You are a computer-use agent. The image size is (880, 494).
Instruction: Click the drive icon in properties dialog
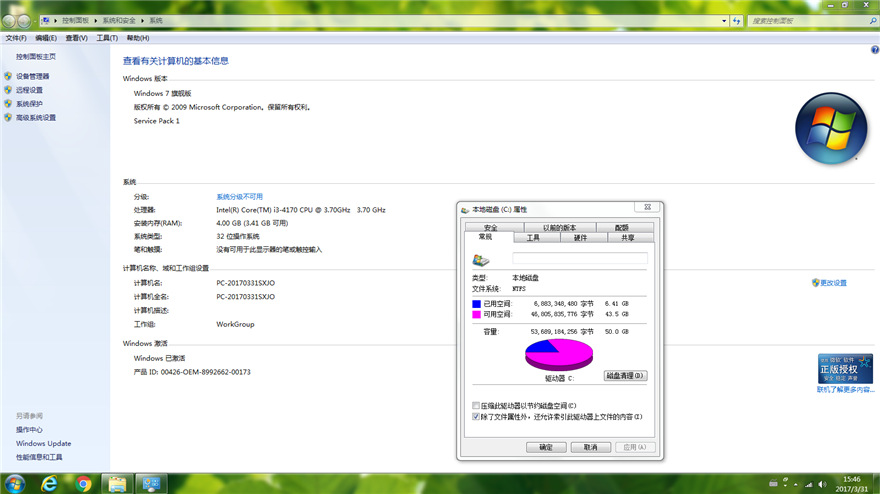[x=481, y=259]
